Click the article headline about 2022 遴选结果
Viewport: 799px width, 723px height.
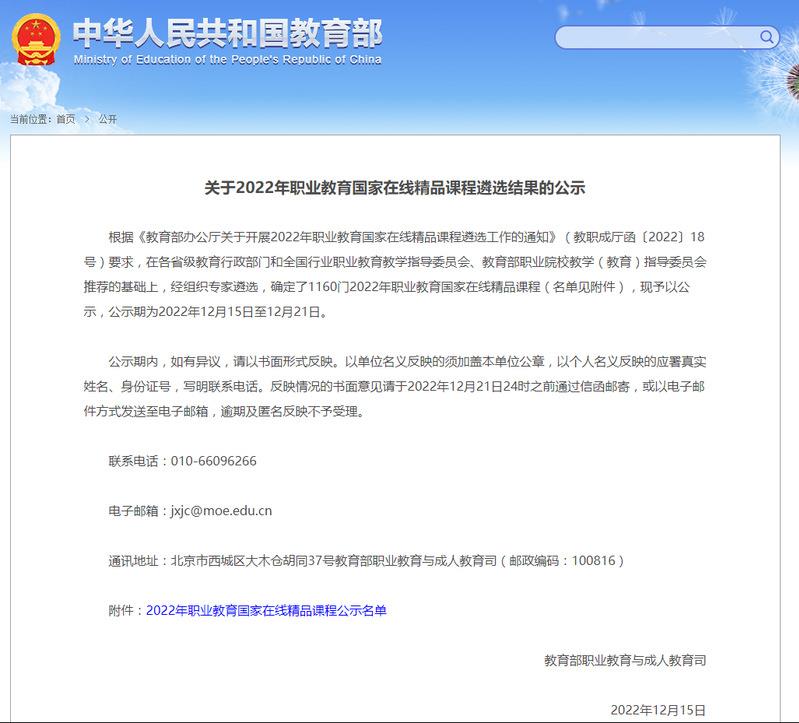point(395,187)
